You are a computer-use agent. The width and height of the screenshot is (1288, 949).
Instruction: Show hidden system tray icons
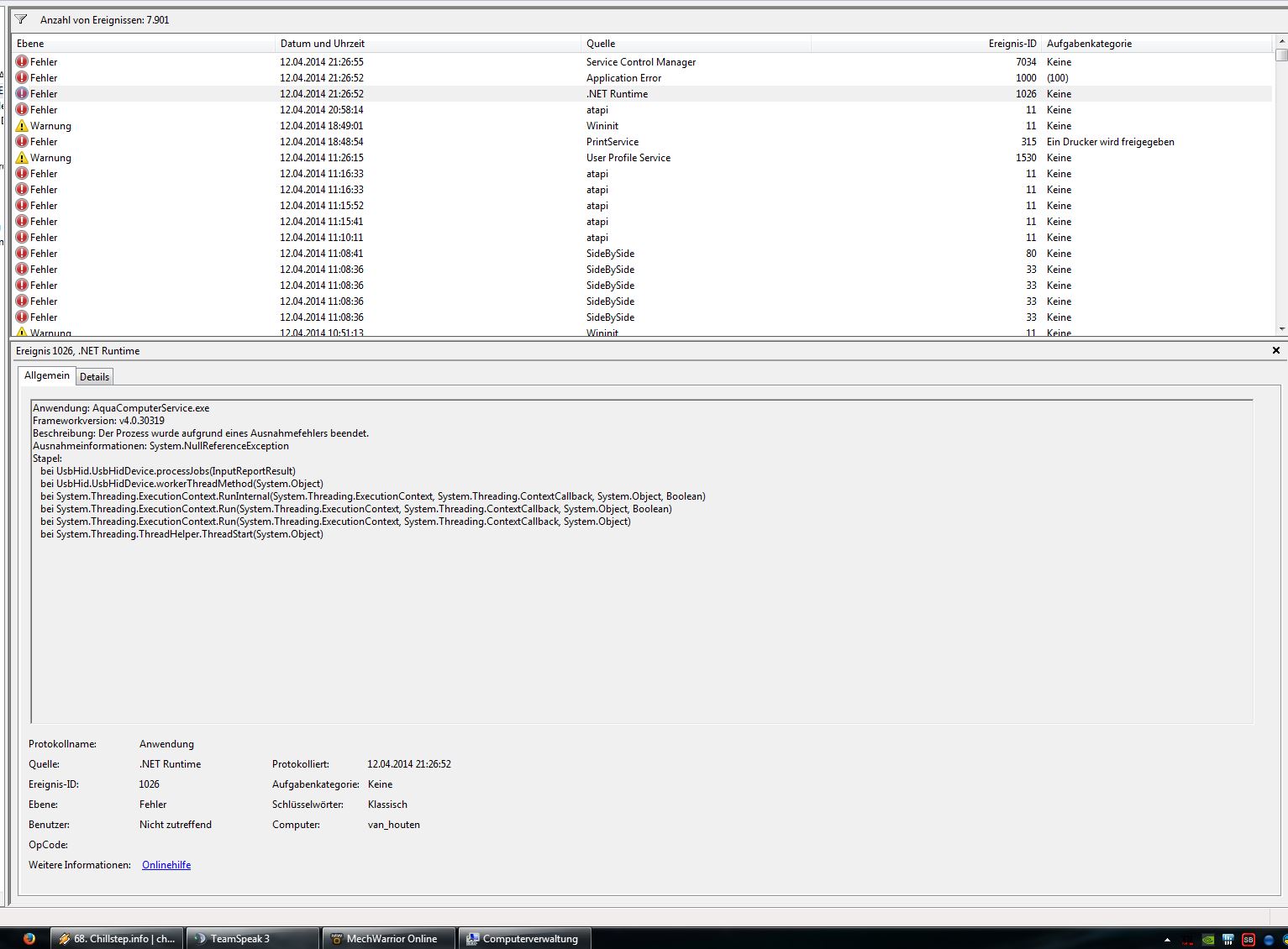1167,939
